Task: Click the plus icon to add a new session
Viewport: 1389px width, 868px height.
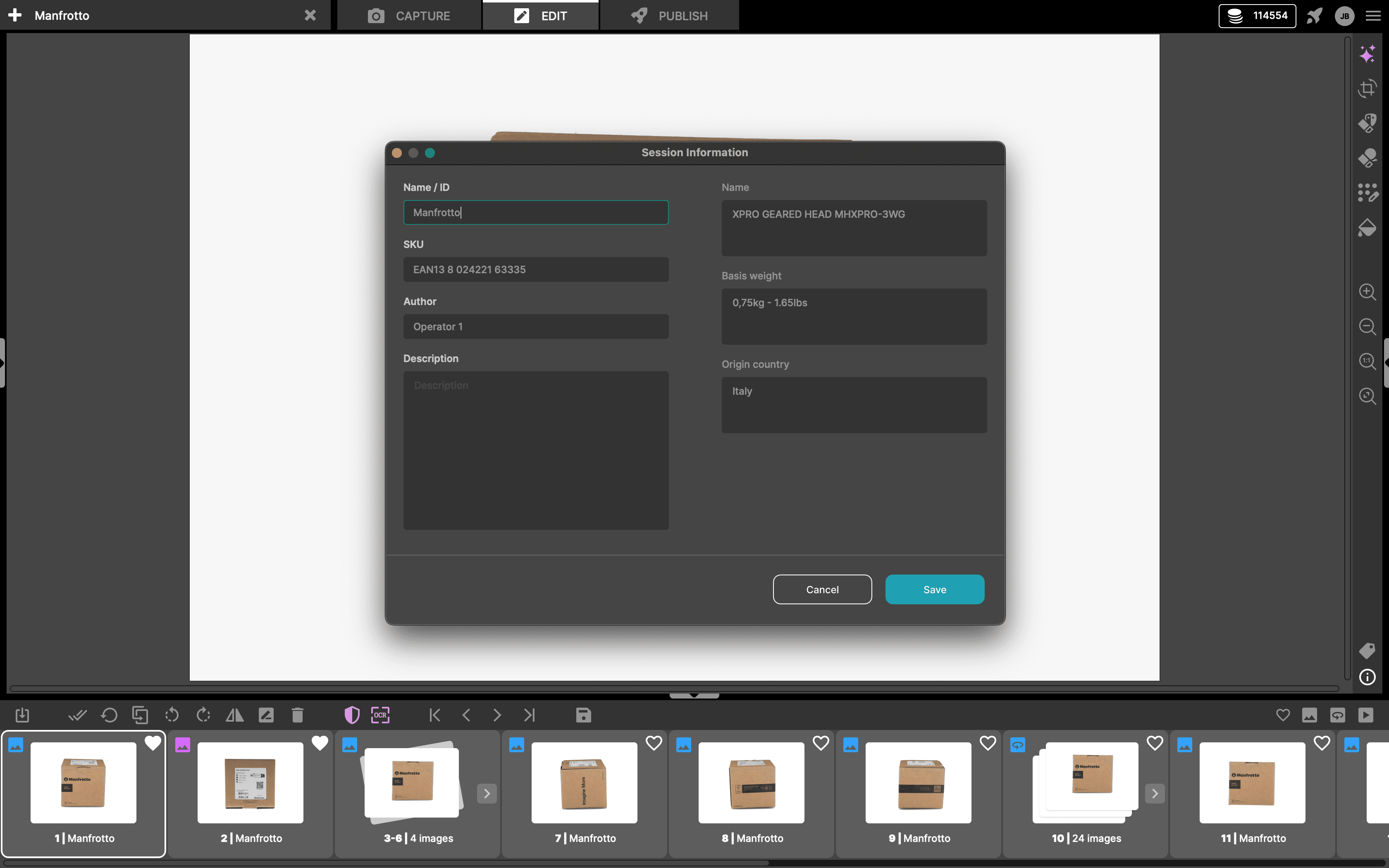Action: [15, 16]
